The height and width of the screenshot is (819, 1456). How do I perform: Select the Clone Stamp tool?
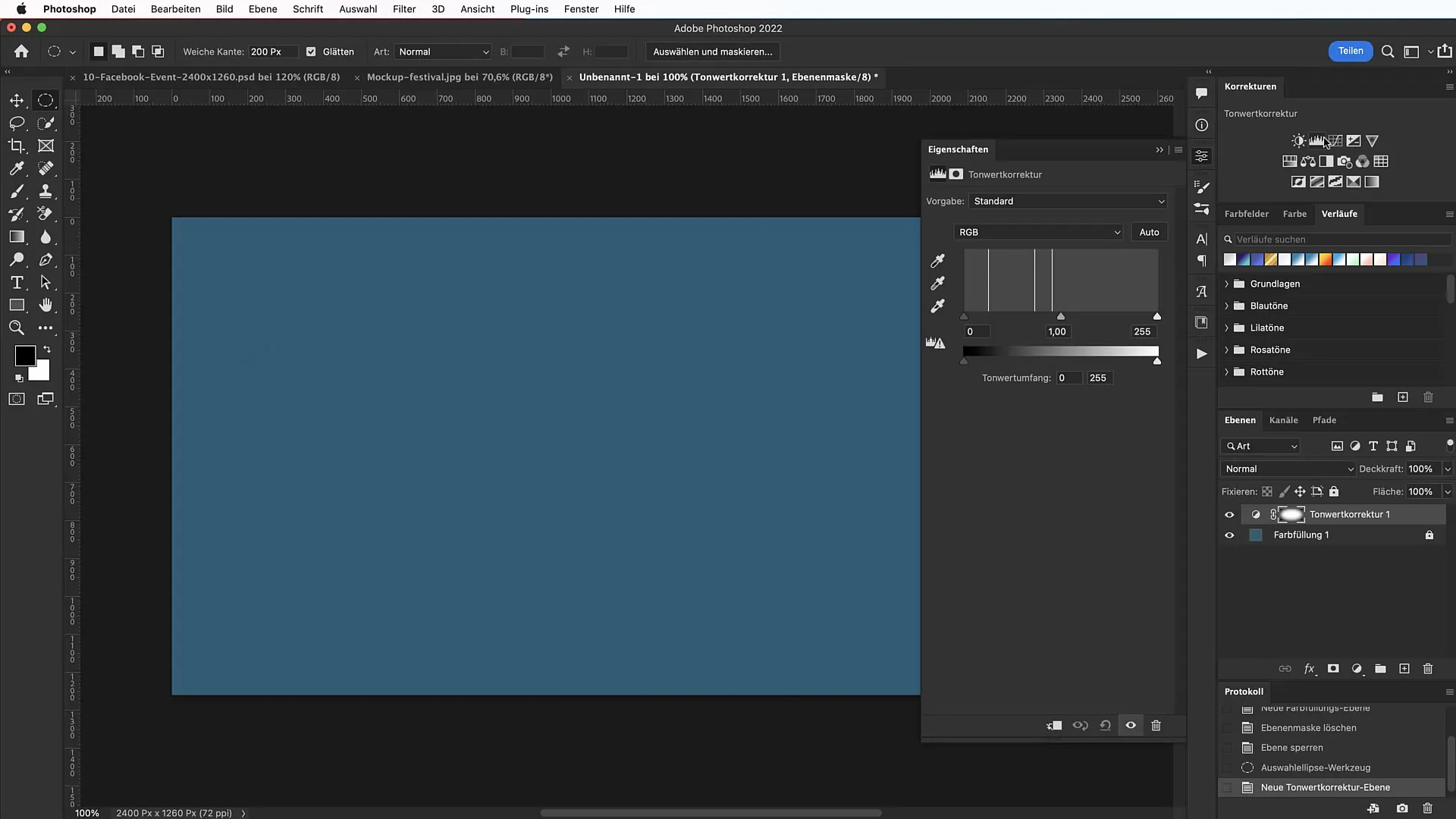click(45, 191)
